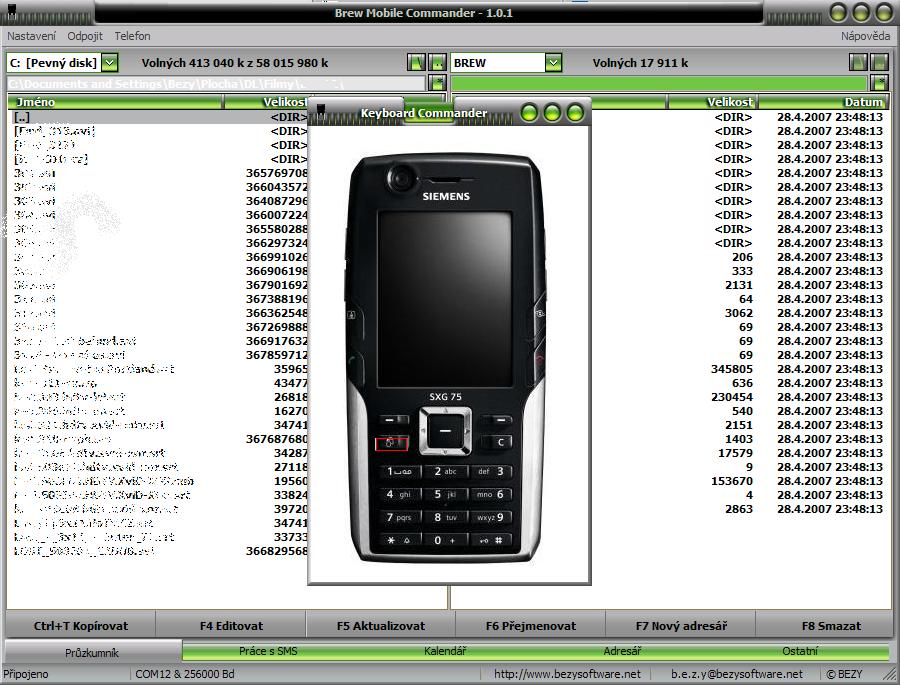Screen dimensions: 900x685
Task: Click the small button beside the left path field
Action: (437, 83)
